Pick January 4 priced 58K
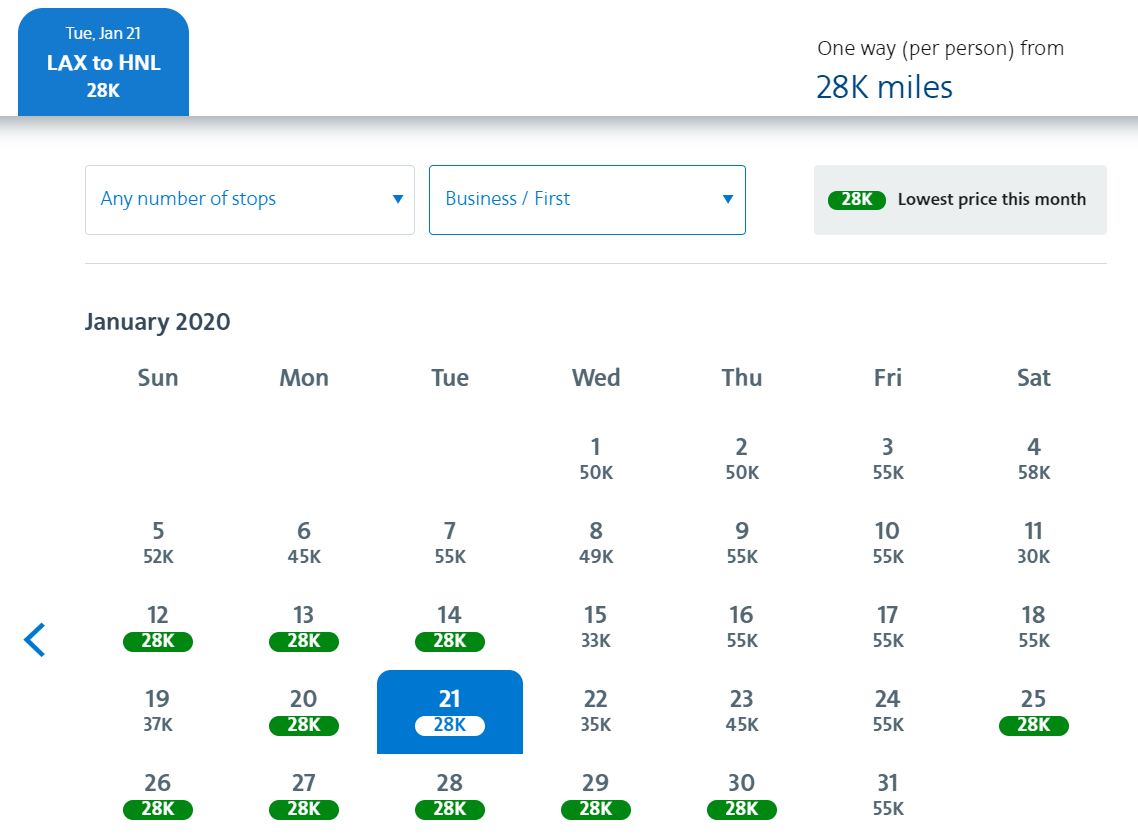The width and height of the screenshot is (1138, 837). tap(1033, 459)
